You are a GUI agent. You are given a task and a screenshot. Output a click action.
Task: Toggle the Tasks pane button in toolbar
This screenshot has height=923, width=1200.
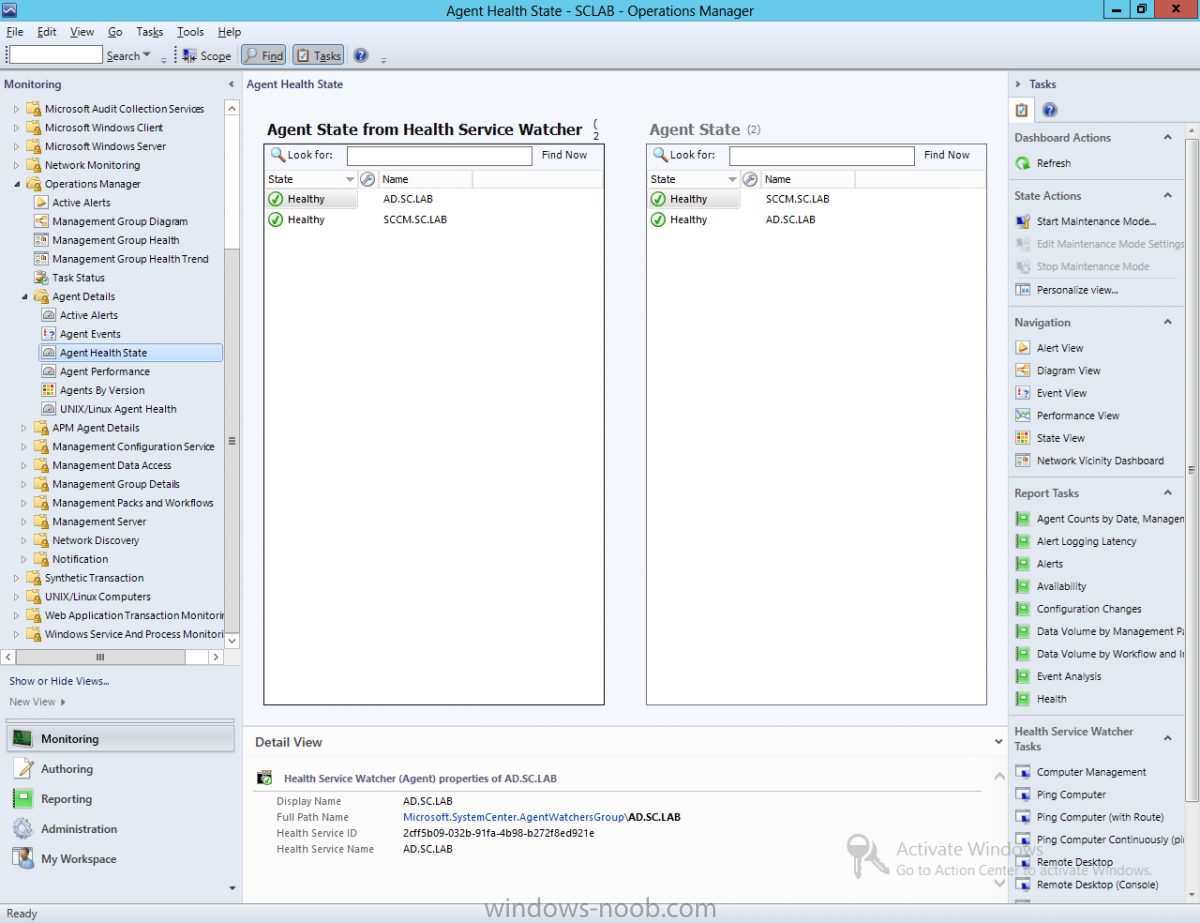coord(319,56)
